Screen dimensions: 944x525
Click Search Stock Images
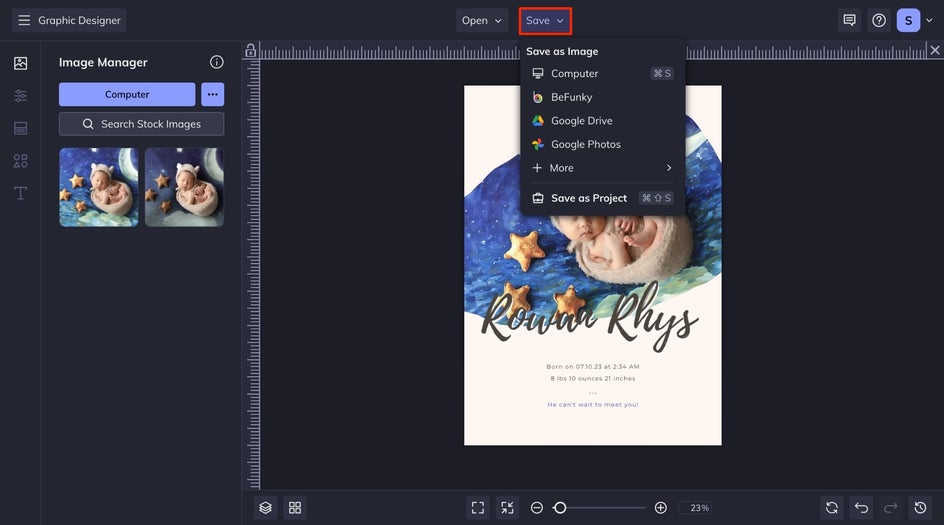tap(141, 124)
